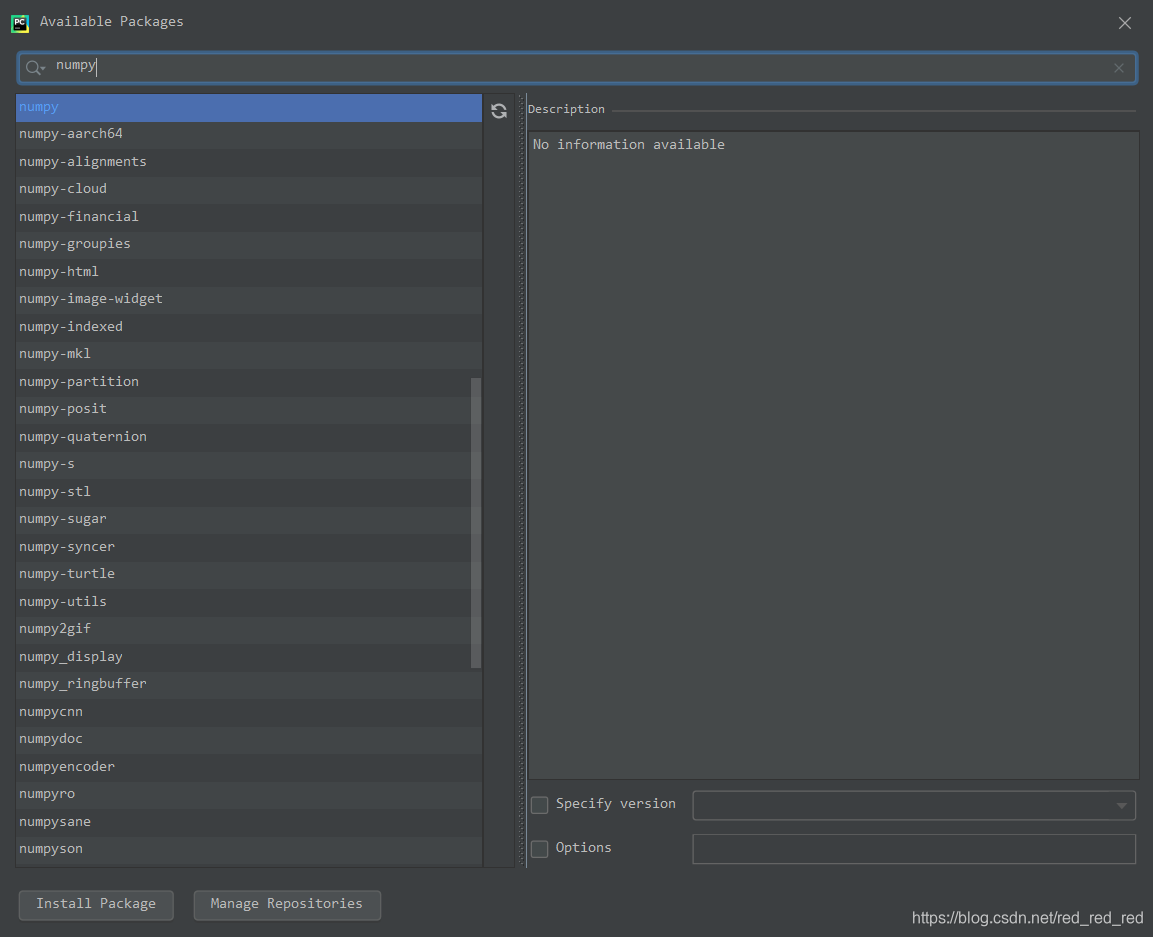Select numpy_display package
The height and width of the screenshot is (937, 1153).
(x=249, y=658)
